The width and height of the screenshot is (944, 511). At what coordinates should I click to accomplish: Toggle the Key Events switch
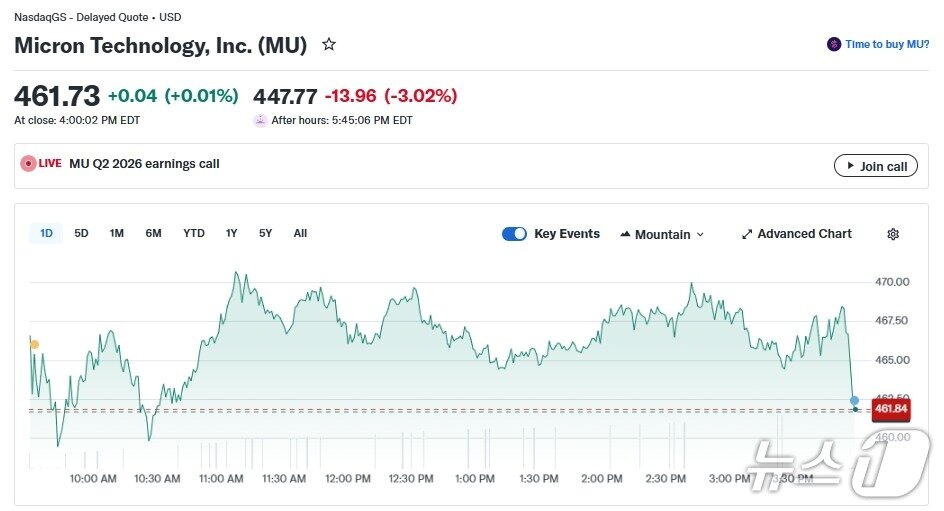514,234
